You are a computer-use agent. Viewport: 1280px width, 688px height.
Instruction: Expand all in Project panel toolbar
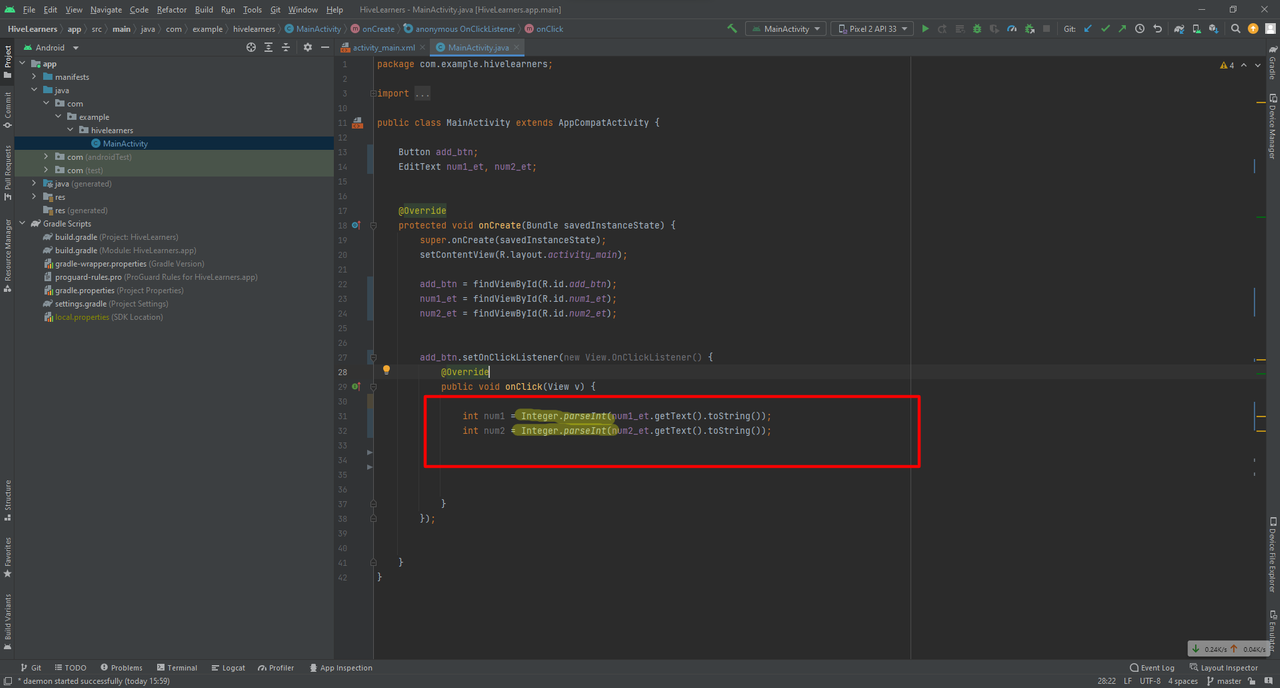[269, 47]
